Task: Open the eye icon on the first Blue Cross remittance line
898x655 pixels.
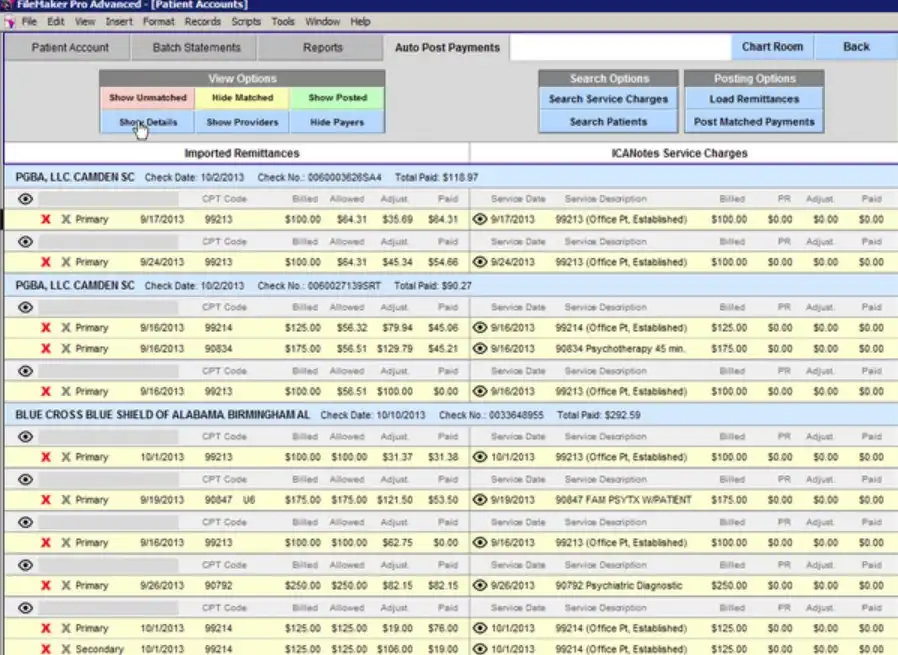Action: 24,435
